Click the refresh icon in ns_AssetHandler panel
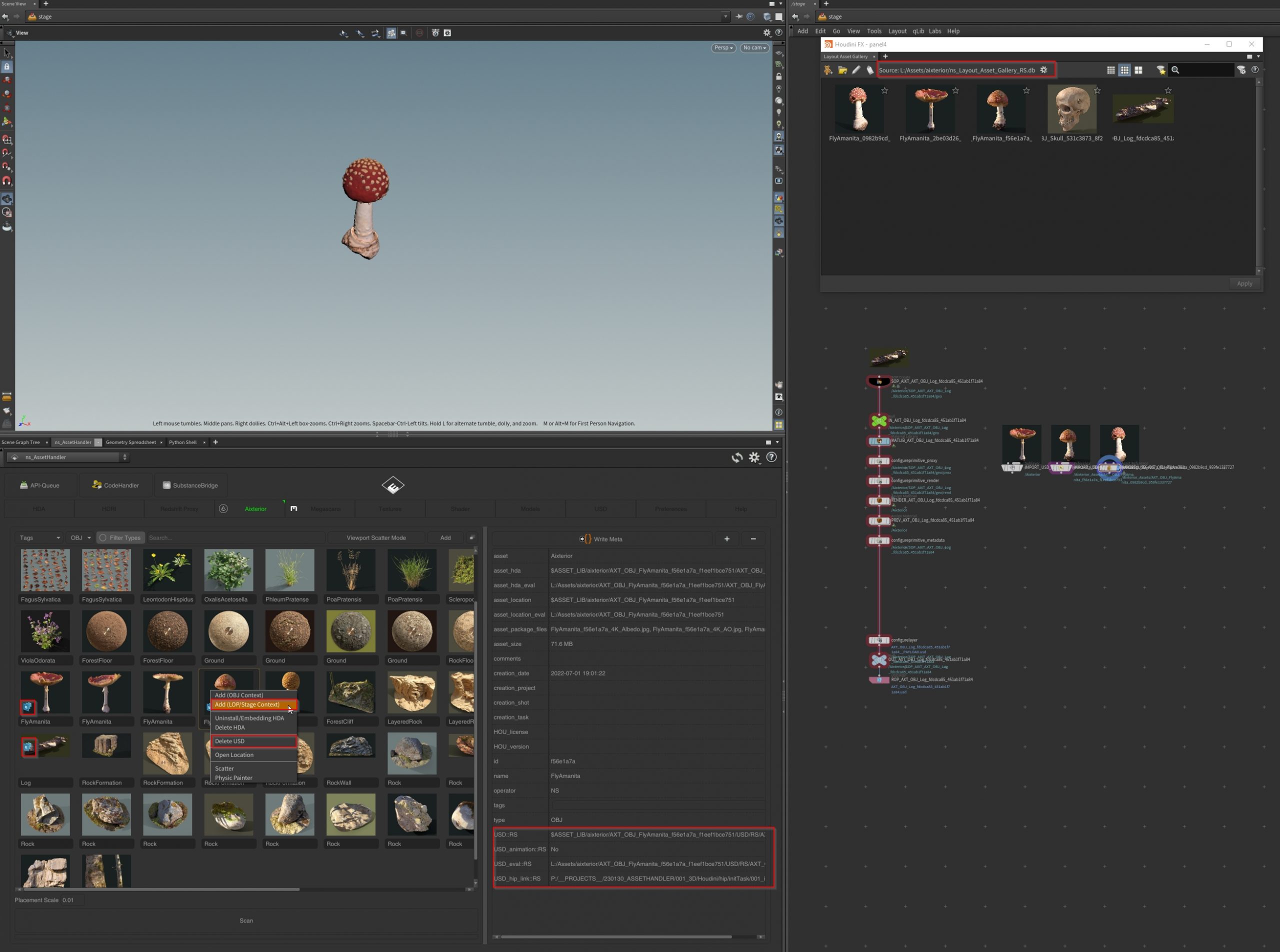Viewport: 1280px width, 952px height. click(x=736, y=457)
